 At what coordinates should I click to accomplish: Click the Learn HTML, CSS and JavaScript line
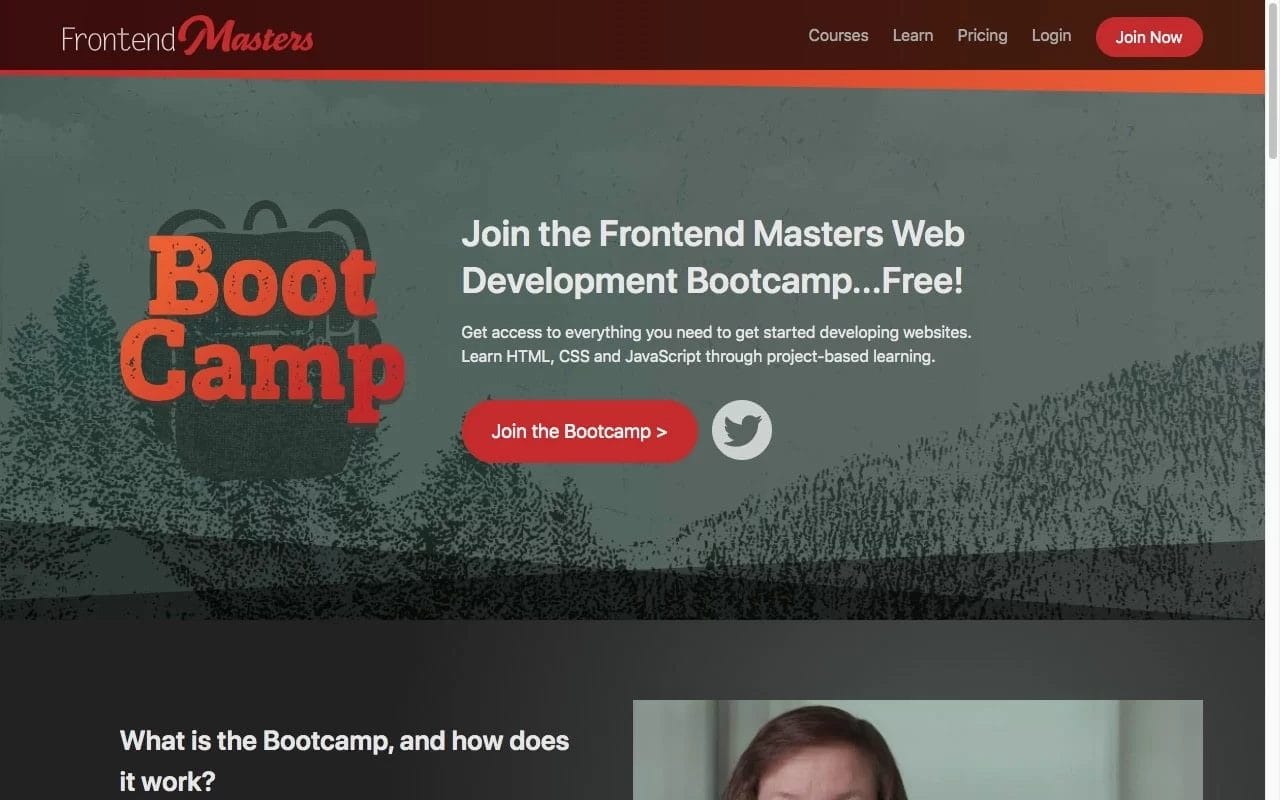click(698, 356)
